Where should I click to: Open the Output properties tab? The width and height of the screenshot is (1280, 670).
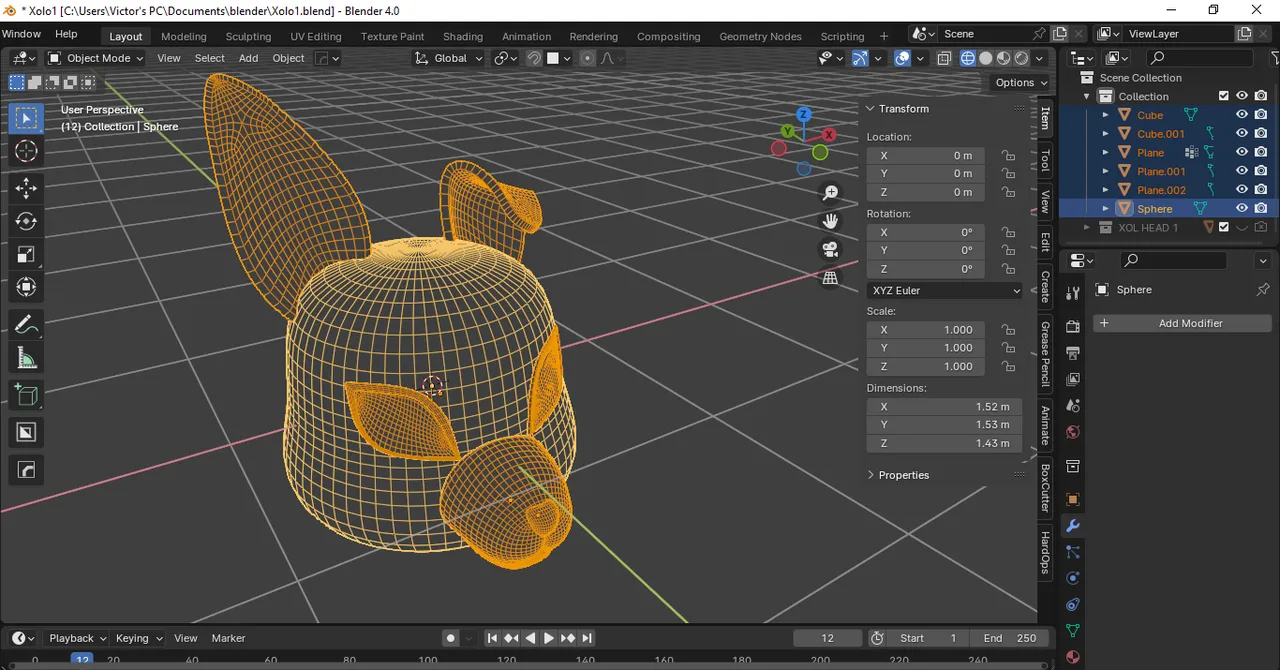(1073, 353)
